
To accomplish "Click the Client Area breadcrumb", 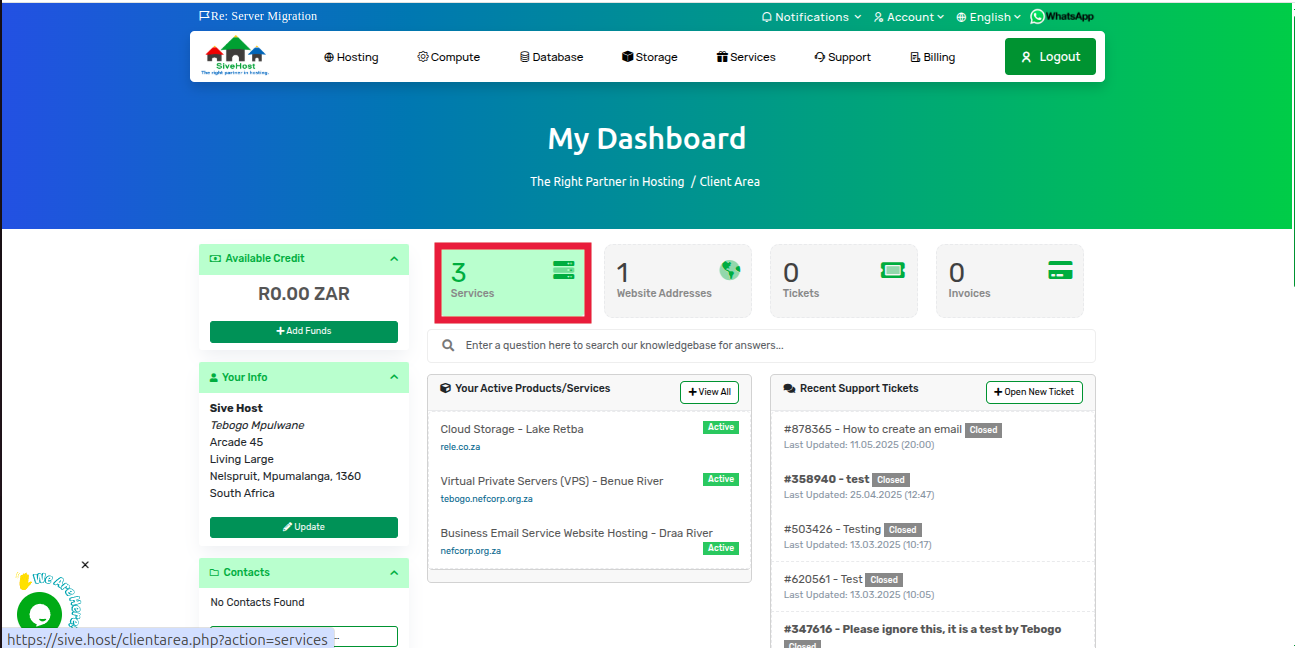I will (x=729, y=182).
